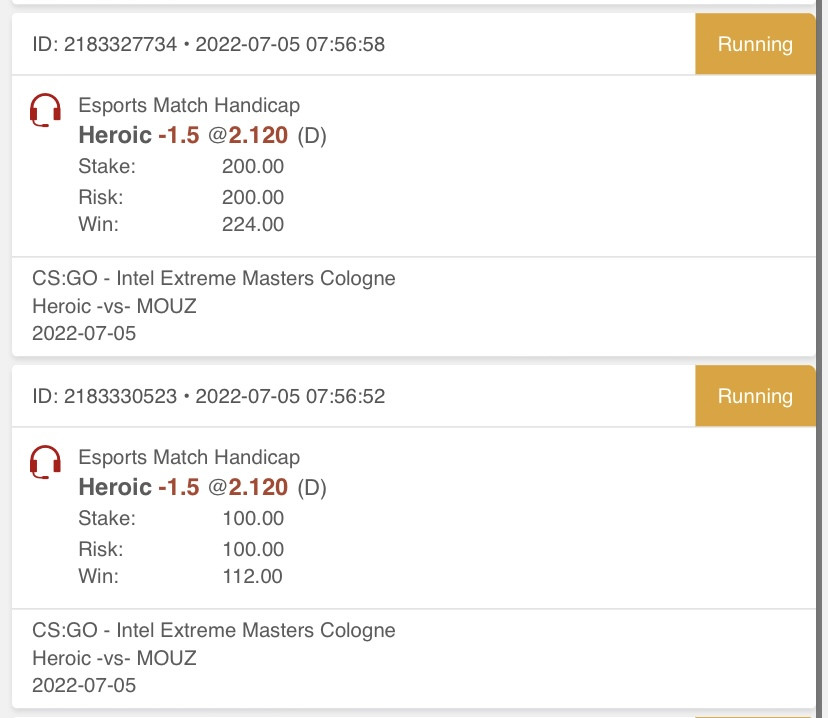The height and width of the screenshot is (718, 828).
Task: Tap the Running status badge on bet 2183330523
Action: pos(755,396)
